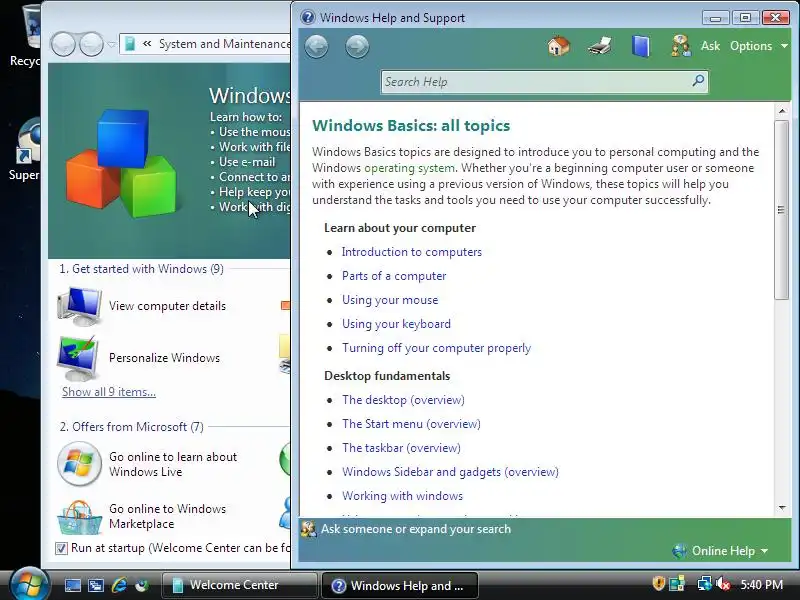Click the System and Maintenance breadcrumb

coord(224,44)
